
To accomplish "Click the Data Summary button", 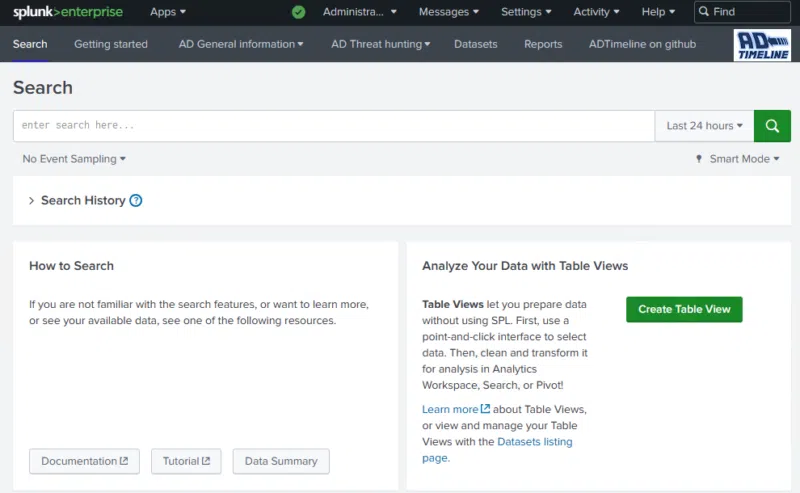I will pos(281,461).
